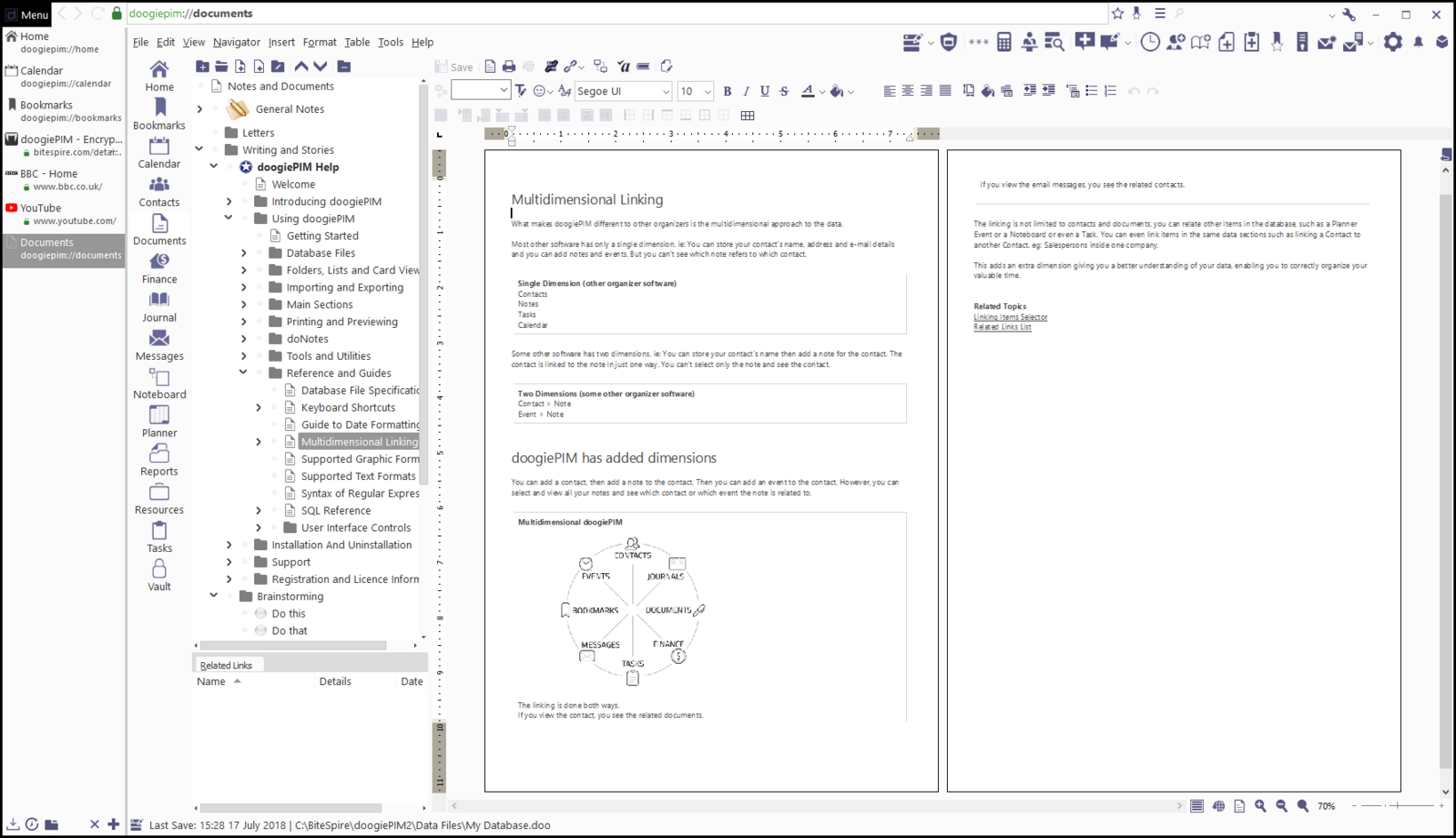Justify the text alignment
The height and width of the screenshot is (838, 1456).
point(945,91)
